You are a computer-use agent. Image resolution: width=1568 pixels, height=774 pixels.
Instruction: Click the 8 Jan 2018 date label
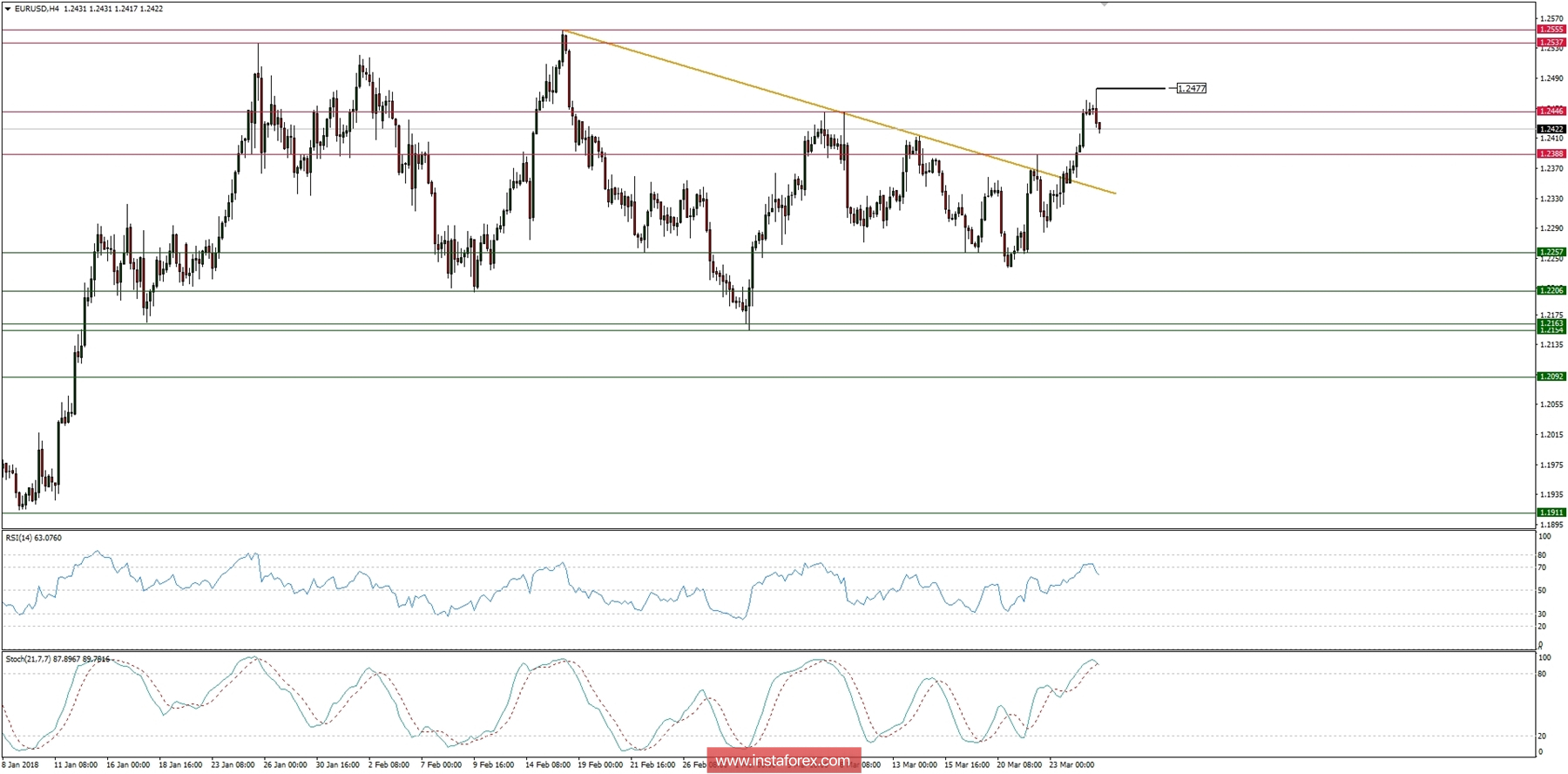click(20, 765)
